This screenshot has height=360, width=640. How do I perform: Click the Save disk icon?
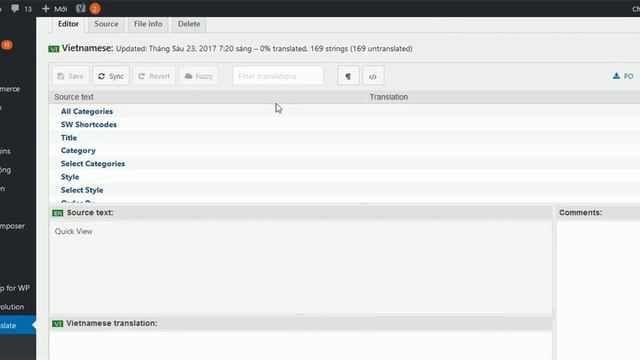click(x=61, y=76)
